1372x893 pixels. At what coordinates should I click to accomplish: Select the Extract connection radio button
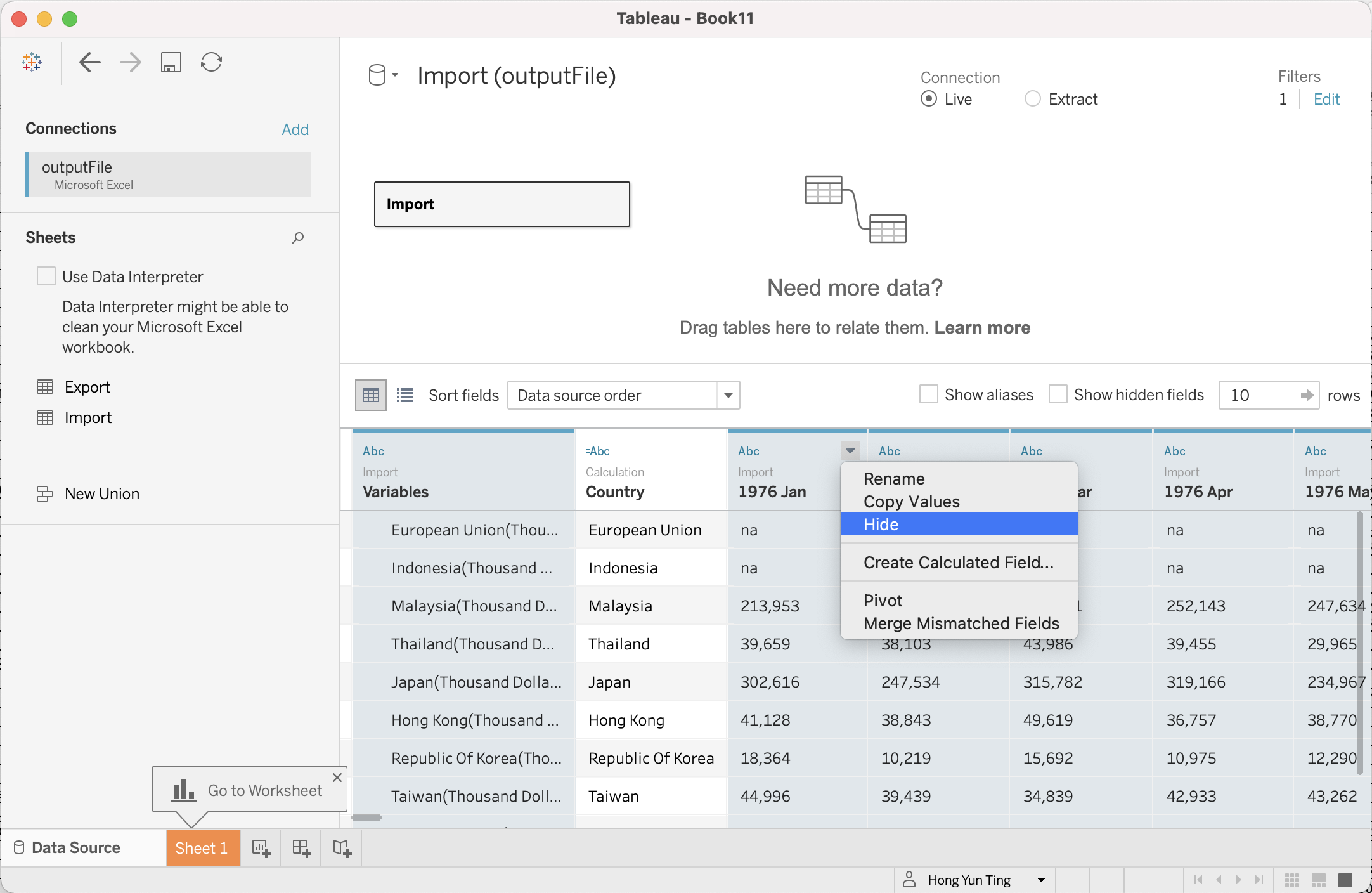(x=1033, y=99)
